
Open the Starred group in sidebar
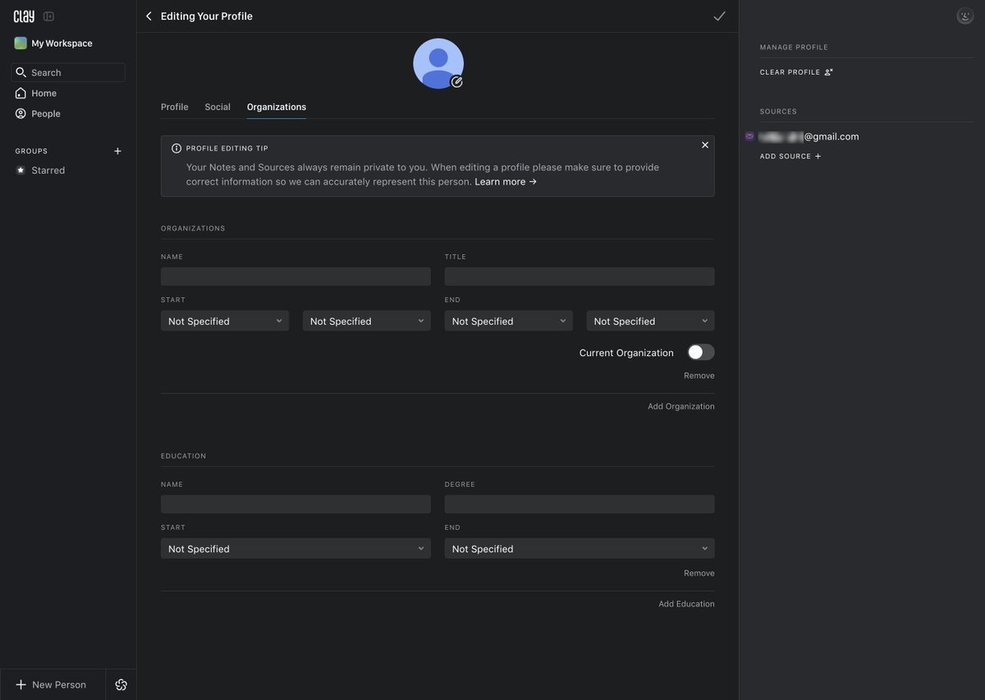[x=48, y=170]
